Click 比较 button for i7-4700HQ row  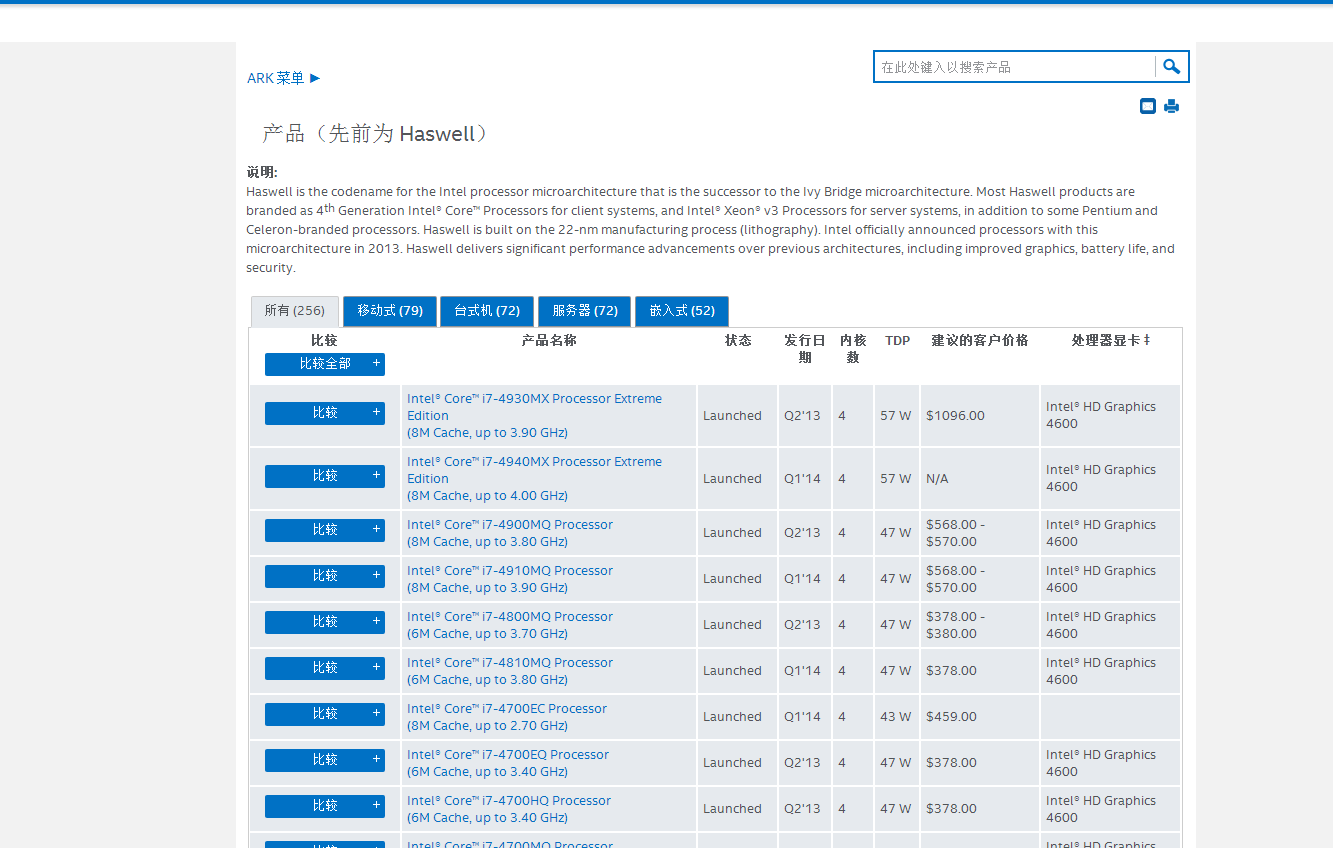pyautogui.click(x=325, y=806)
